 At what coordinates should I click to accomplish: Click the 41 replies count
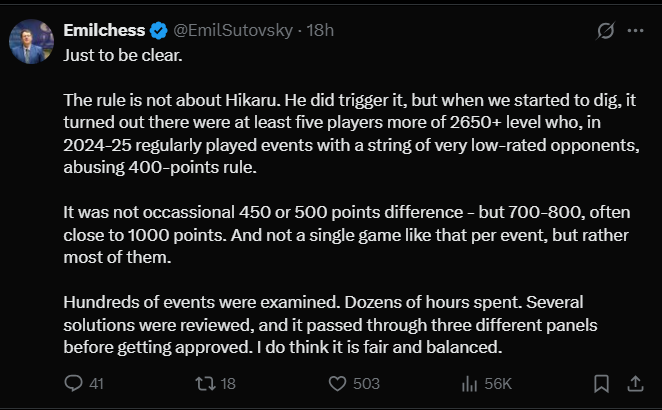97,383
